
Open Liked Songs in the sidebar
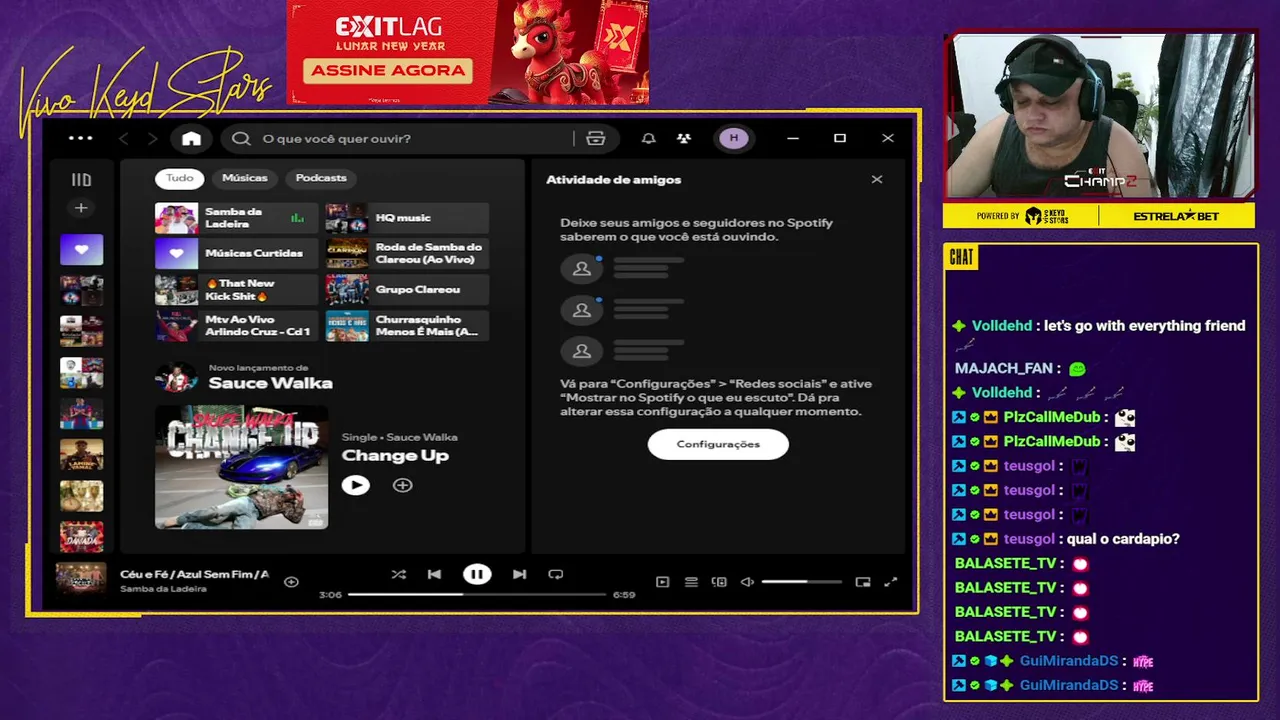81,250
